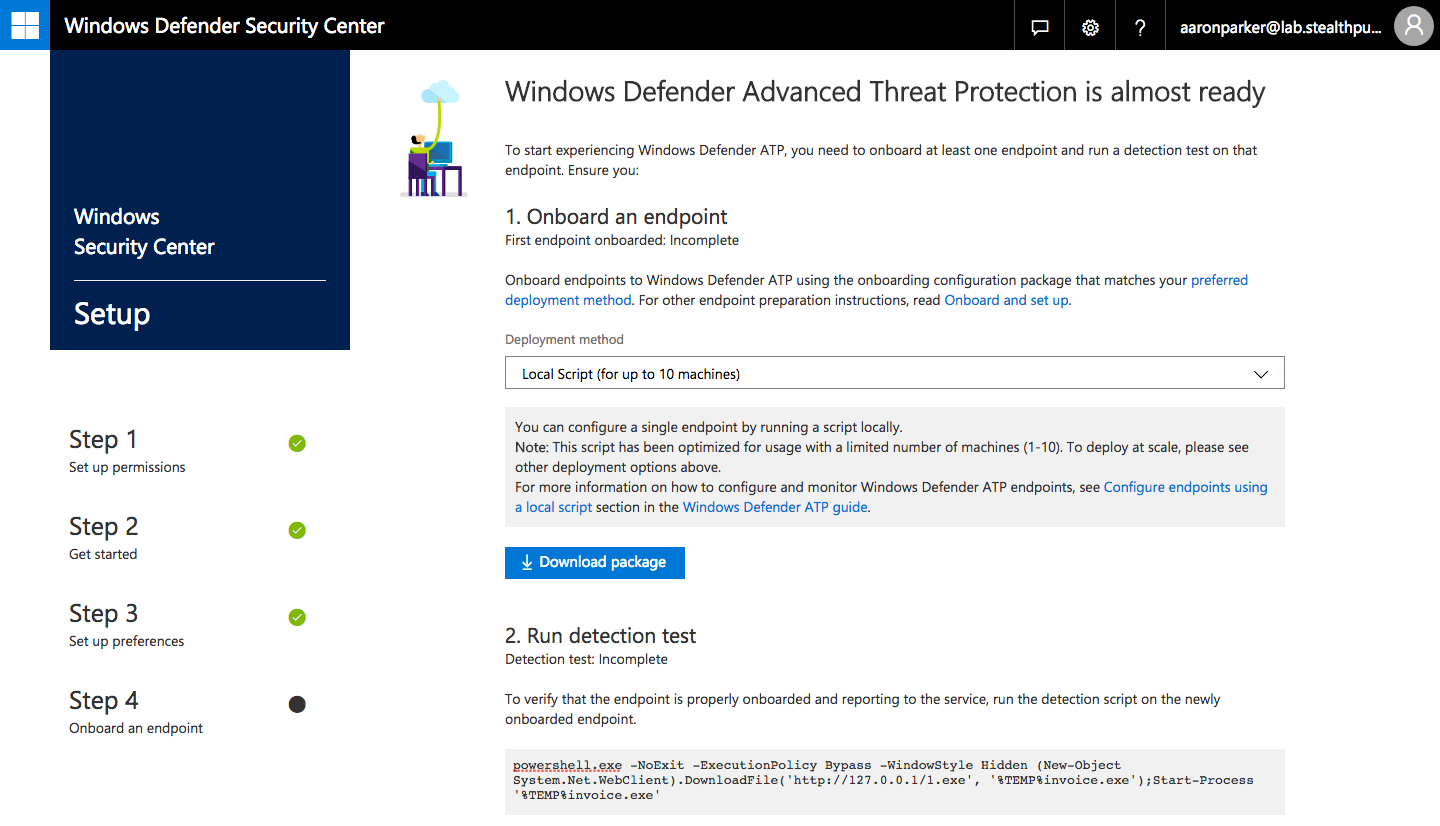Go to Step 2 Get started
The image size is (1440, 826).
coord(104,538)
